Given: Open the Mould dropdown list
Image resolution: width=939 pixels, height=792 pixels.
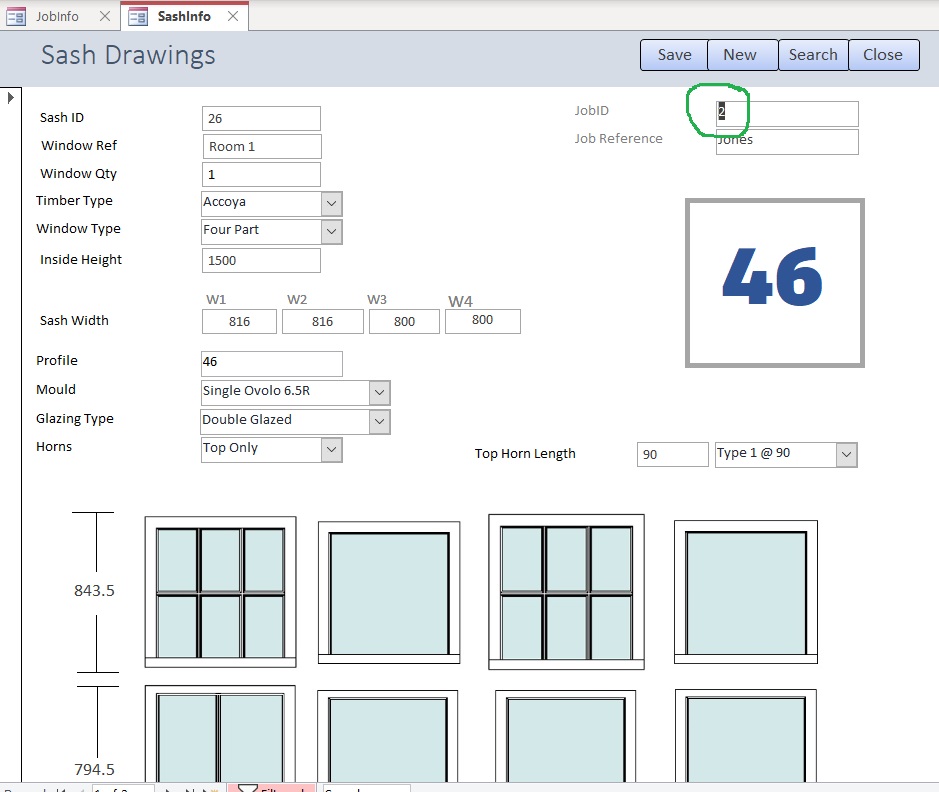Looking at the screenshot, I should (380, 393).
